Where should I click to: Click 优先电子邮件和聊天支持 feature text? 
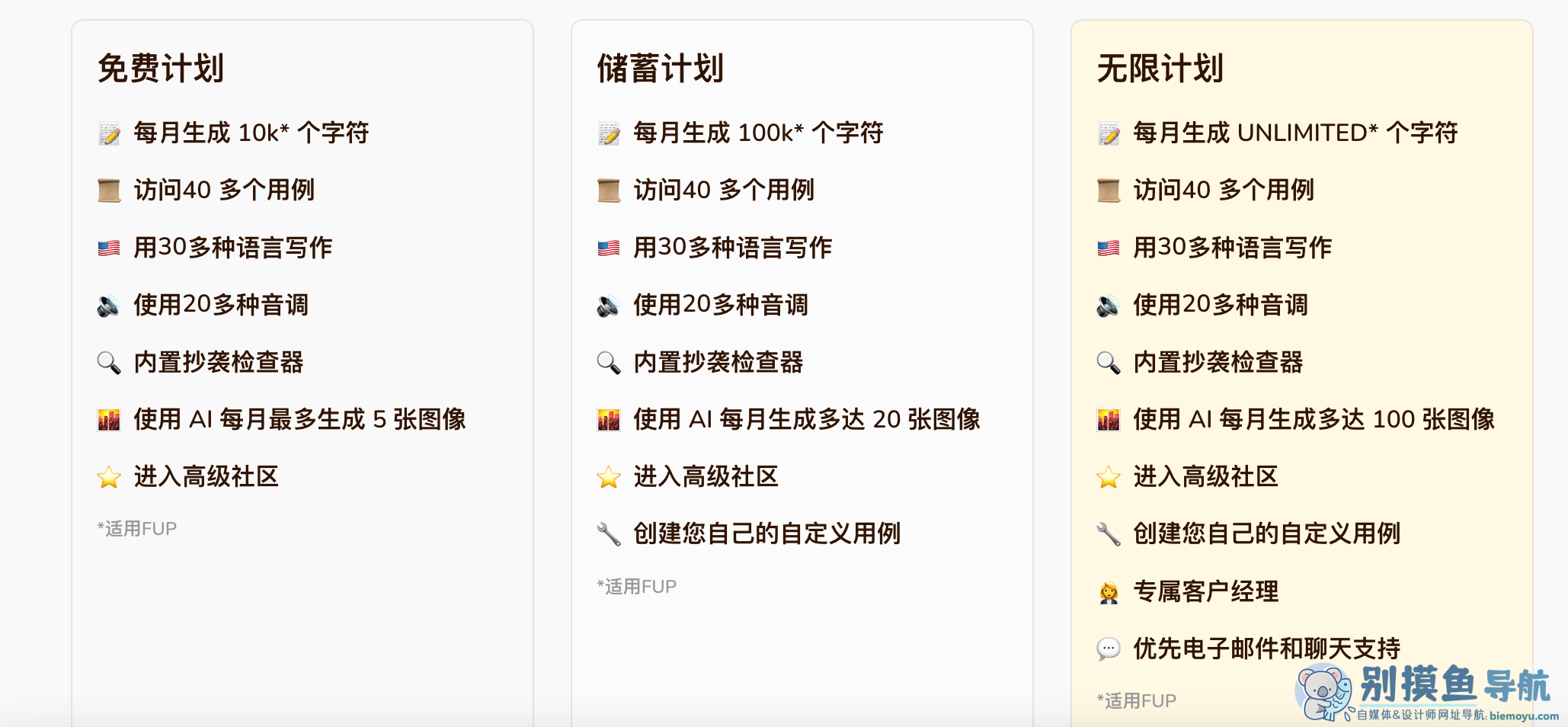[x=1267, y=649]
